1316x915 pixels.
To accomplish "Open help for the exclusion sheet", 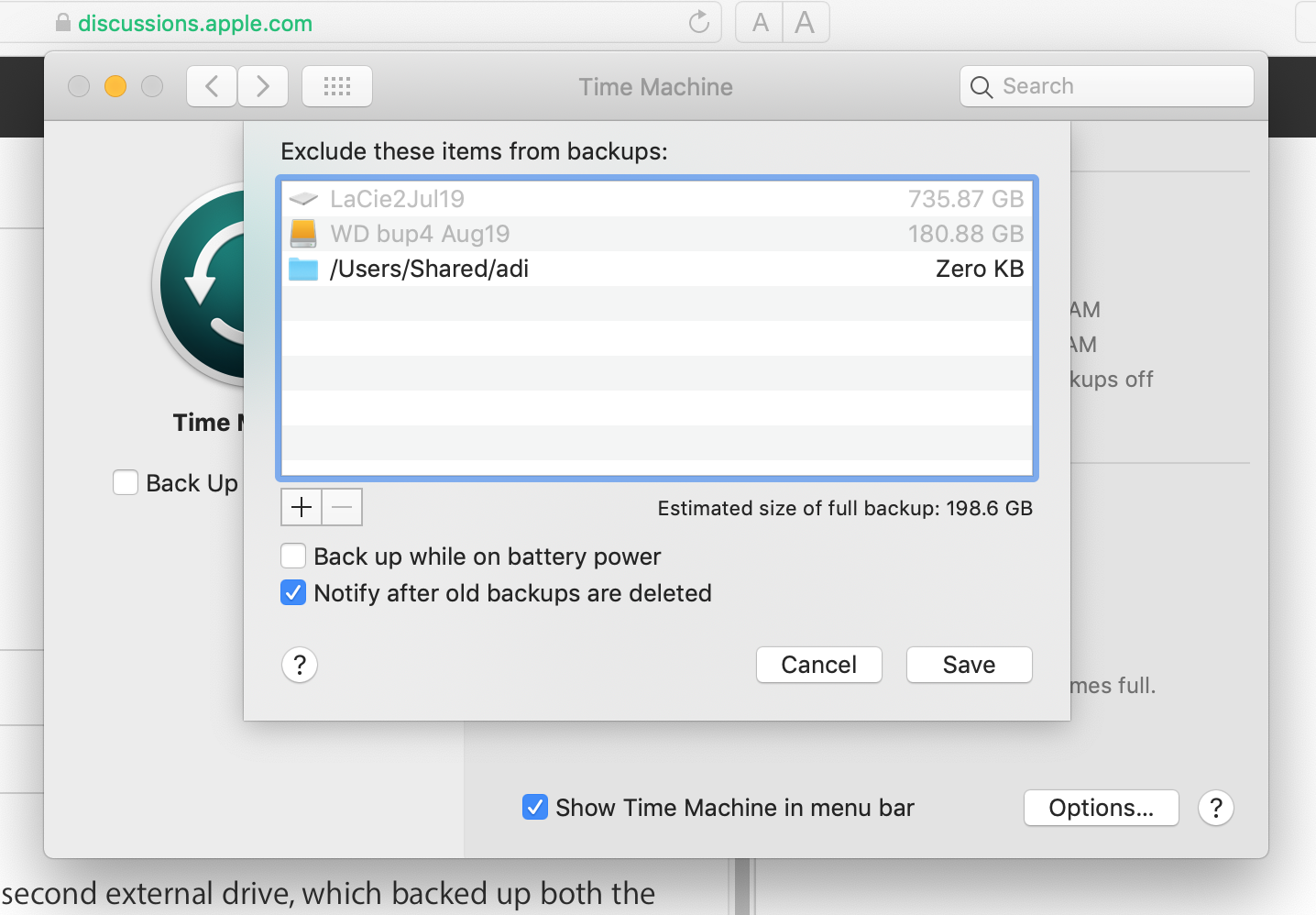I will coord(300,665).
